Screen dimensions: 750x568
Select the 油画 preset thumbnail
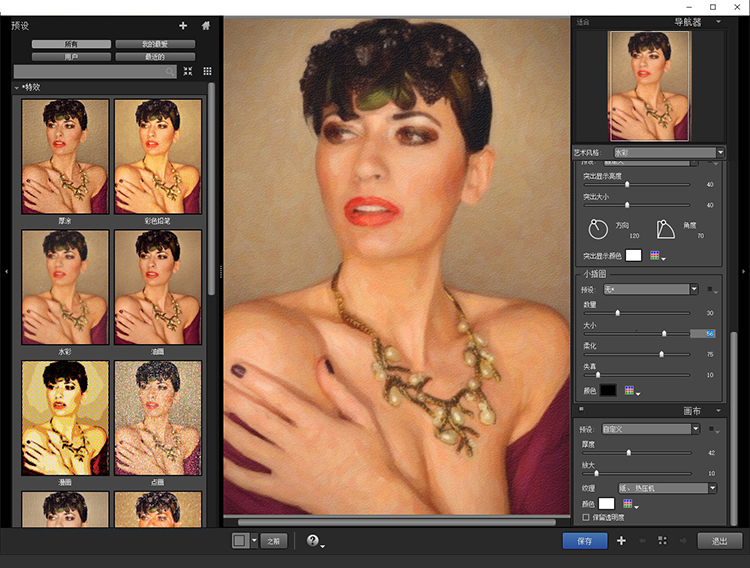[x=158, y=287]
